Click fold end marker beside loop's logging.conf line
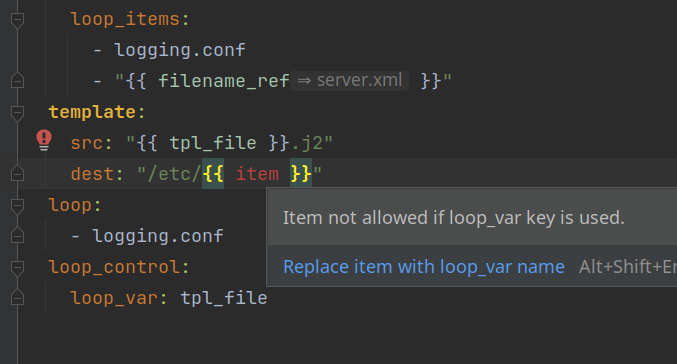Viewport: 677px width, 364px height. (17, 236)
